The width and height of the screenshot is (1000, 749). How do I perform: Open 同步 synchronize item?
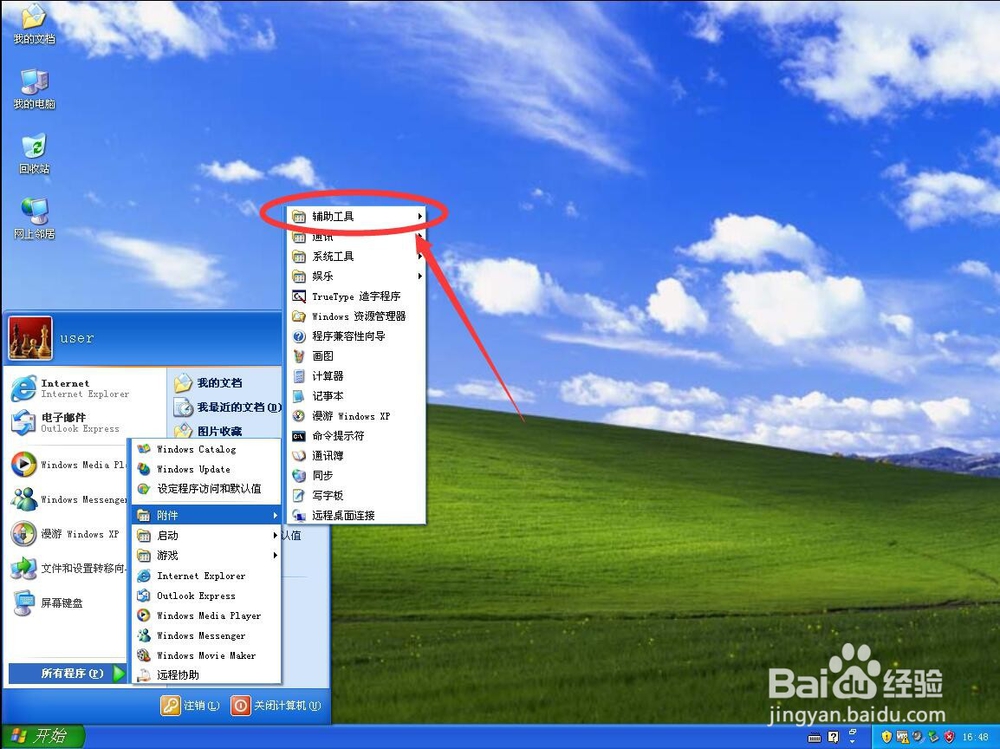[x=357, y=475]
